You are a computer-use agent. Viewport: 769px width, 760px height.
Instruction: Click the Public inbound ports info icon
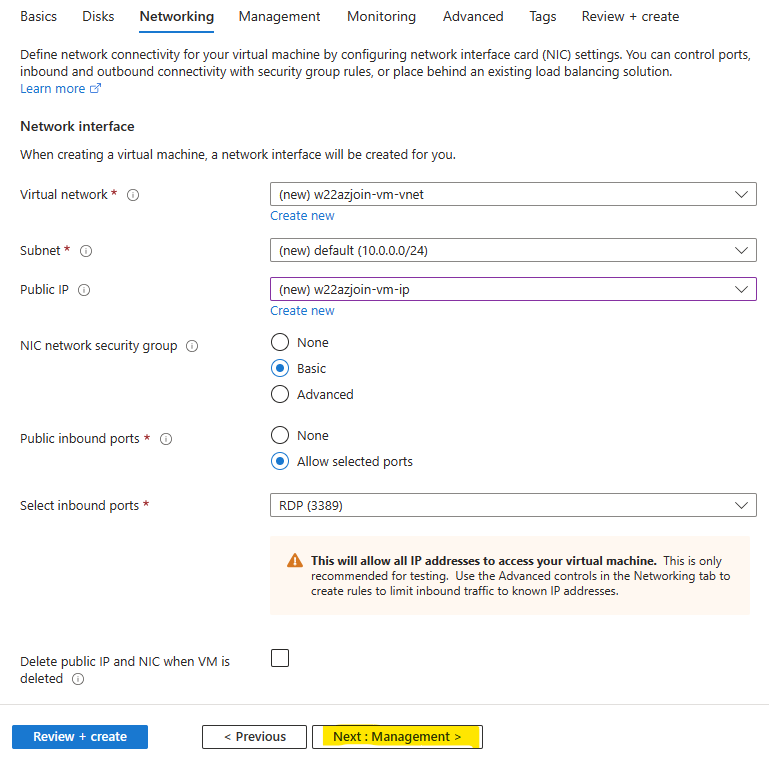pos(166,439)
